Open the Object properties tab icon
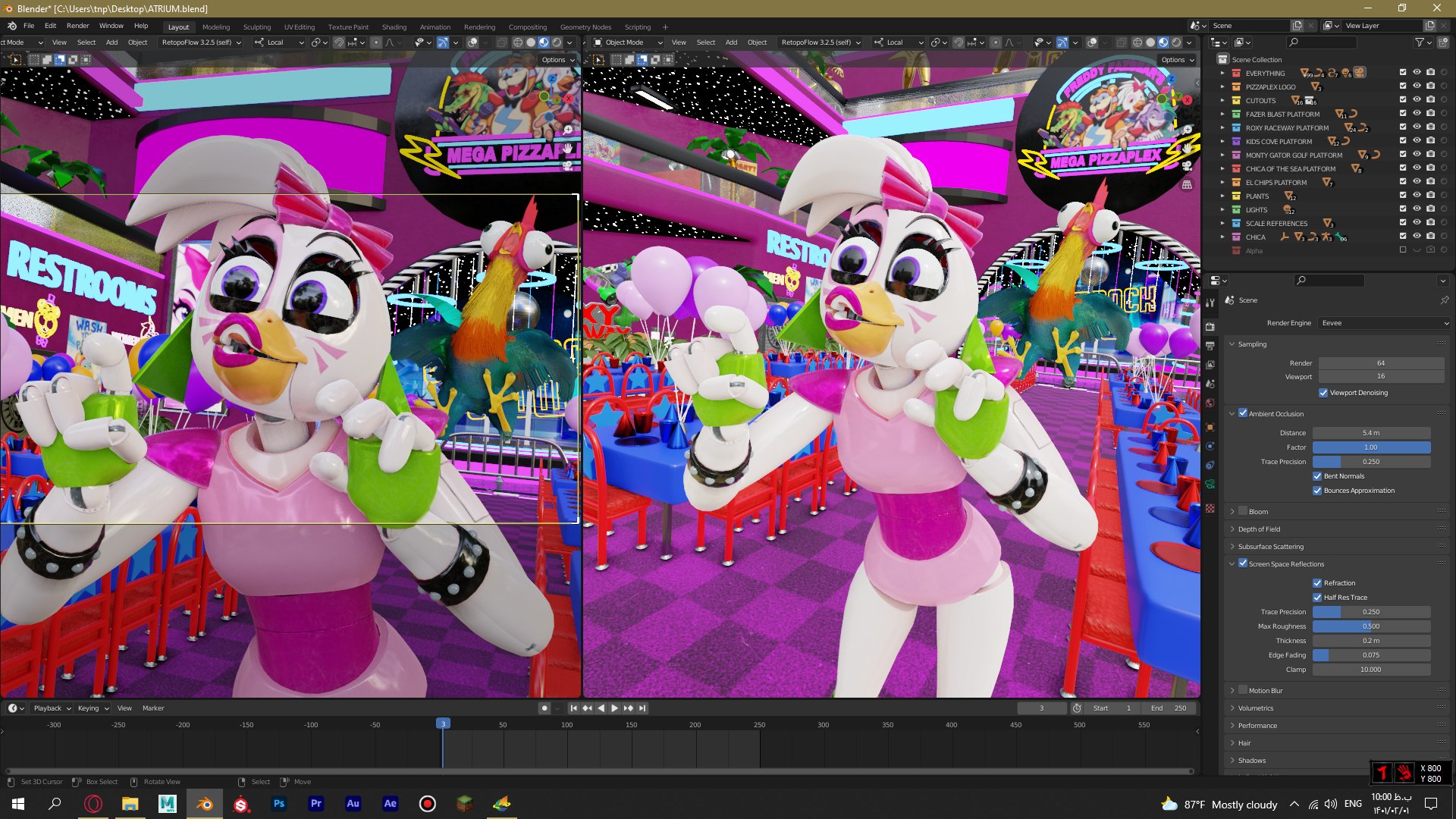This screenshot has height=819, width=1456. point(1210,428)
